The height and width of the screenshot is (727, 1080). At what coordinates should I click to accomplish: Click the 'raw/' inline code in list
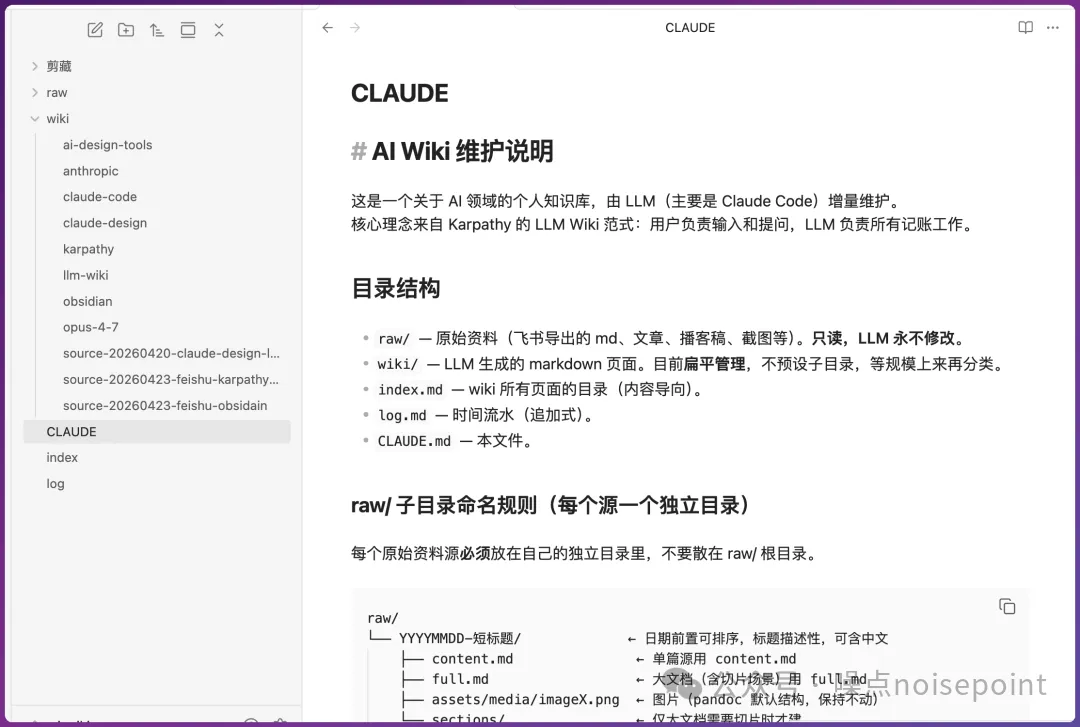(x=394, y=339)
